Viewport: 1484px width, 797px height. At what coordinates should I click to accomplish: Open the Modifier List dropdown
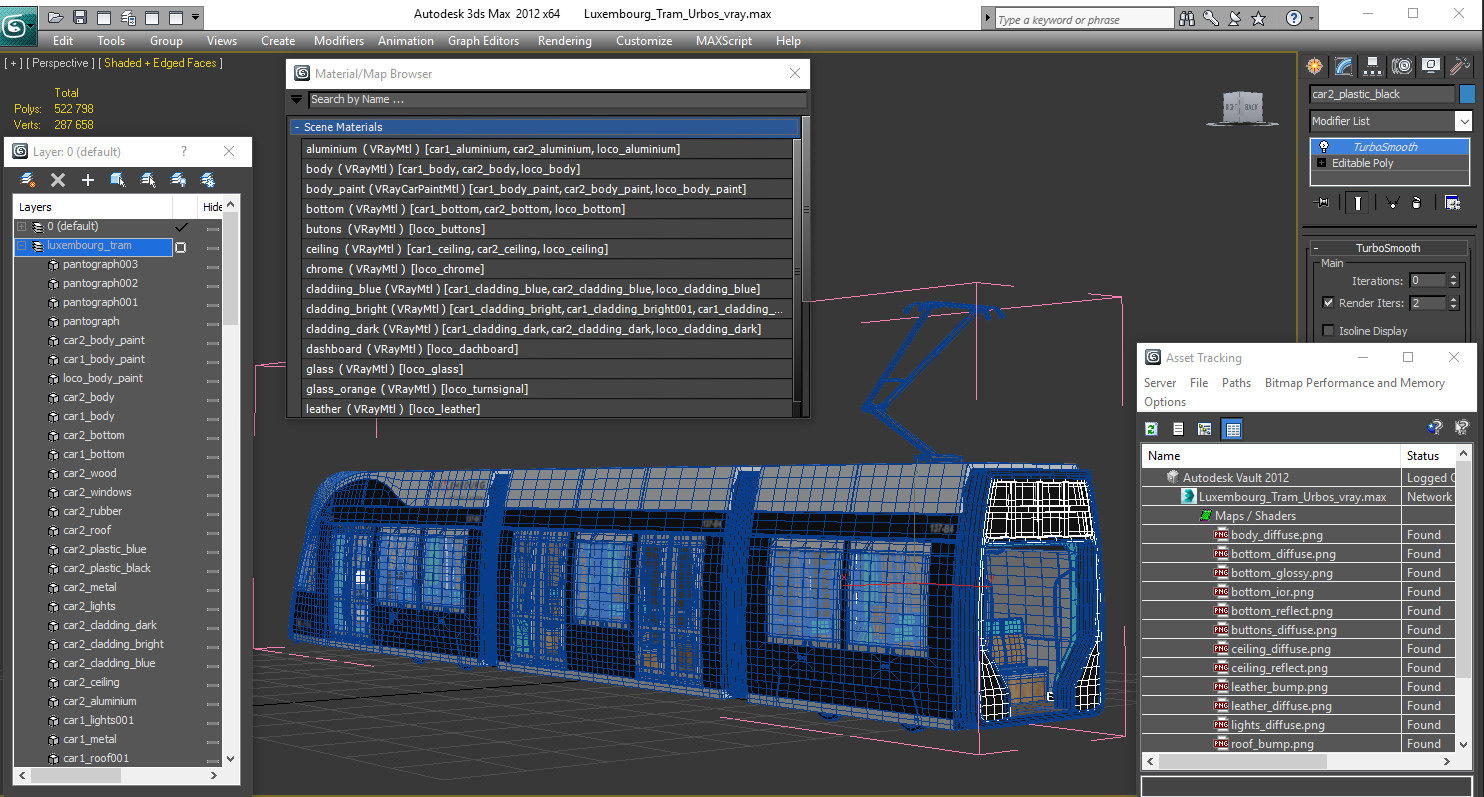1464,121
